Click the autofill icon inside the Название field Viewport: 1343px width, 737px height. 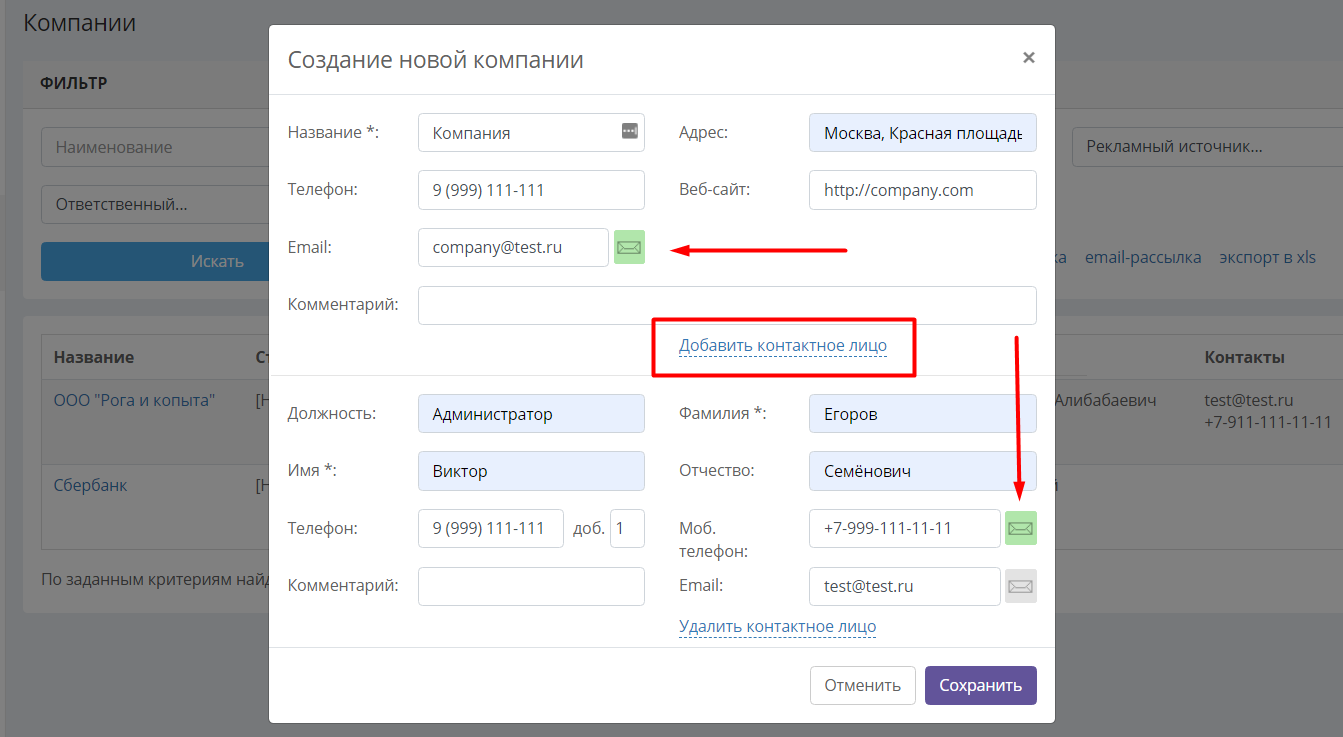pos(629,131)
